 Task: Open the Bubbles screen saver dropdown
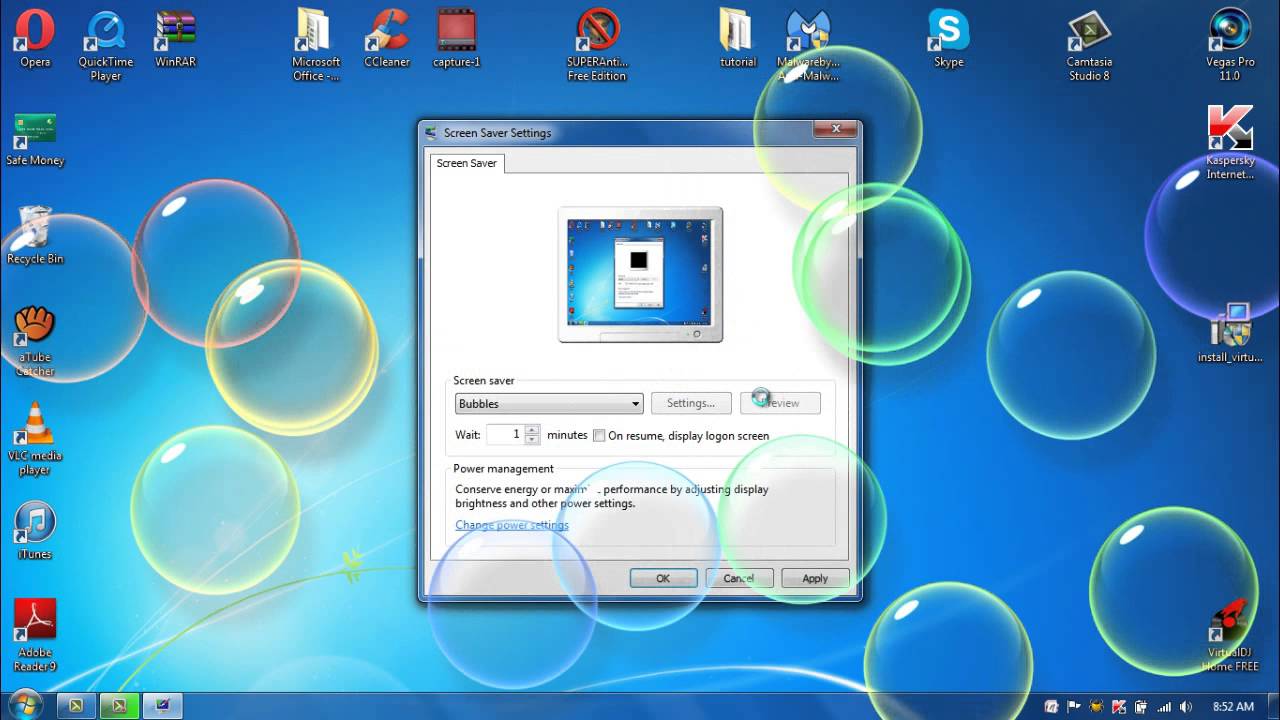point(549,404)
